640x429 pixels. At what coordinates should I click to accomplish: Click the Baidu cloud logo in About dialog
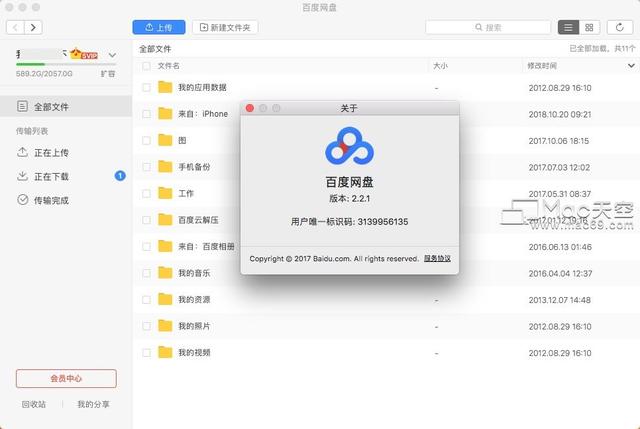(349, 146)
